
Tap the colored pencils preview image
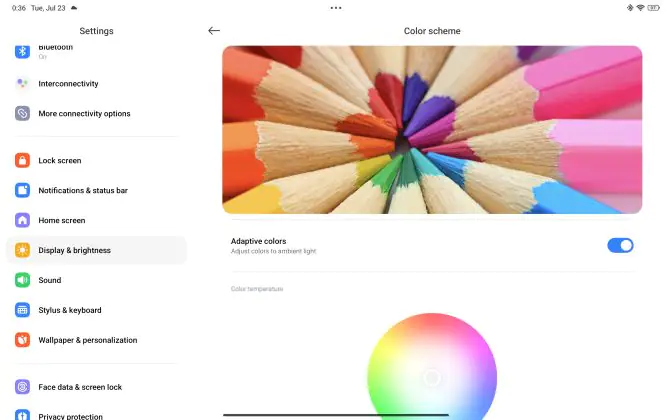click(432, 129)
